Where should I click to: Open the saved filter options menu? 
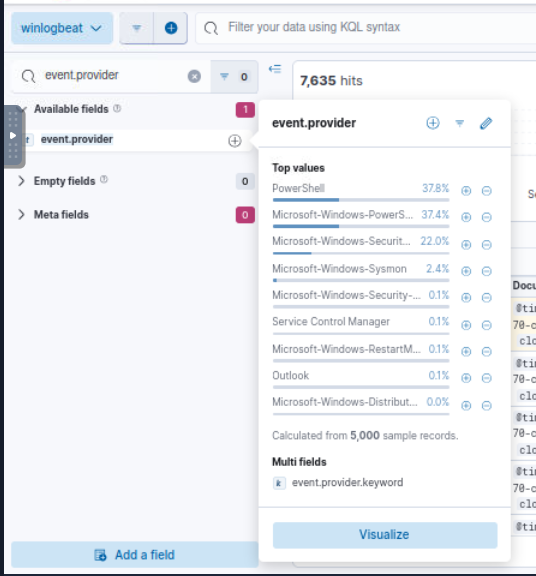(137, 28)
